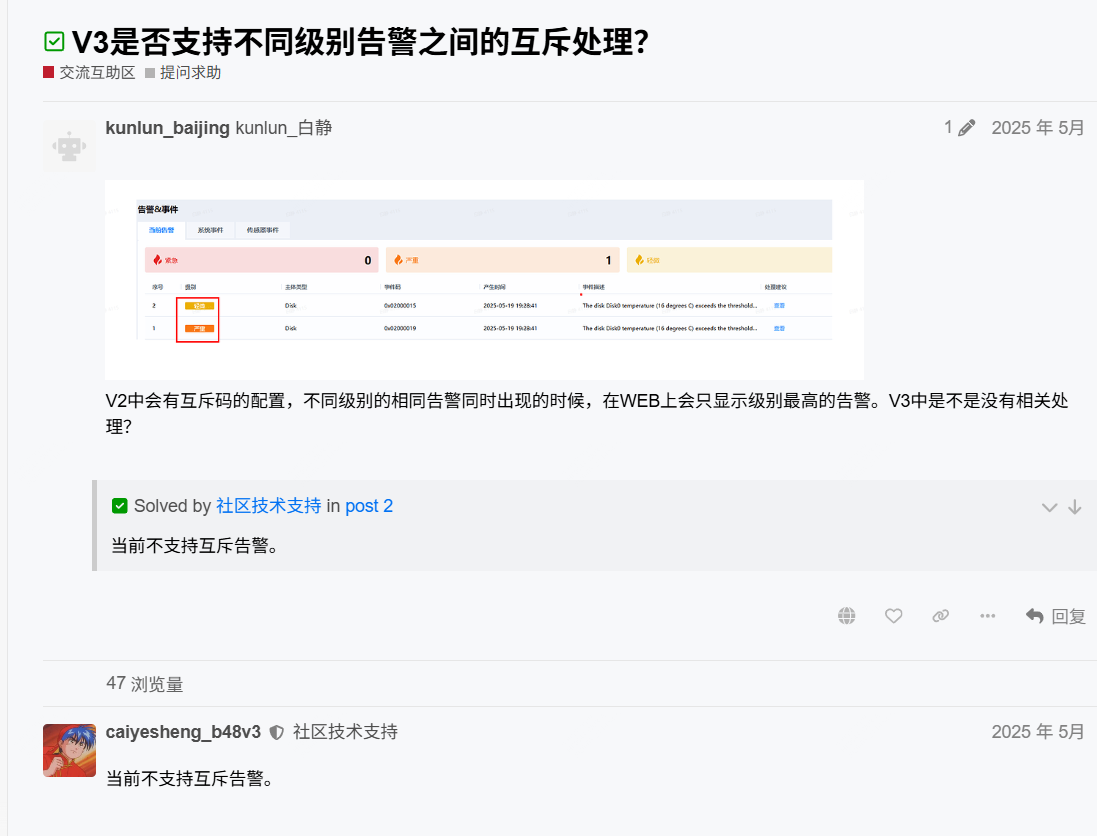Expand the solved answer quote chevron
1097x836 pixels.
(1049, 507)
